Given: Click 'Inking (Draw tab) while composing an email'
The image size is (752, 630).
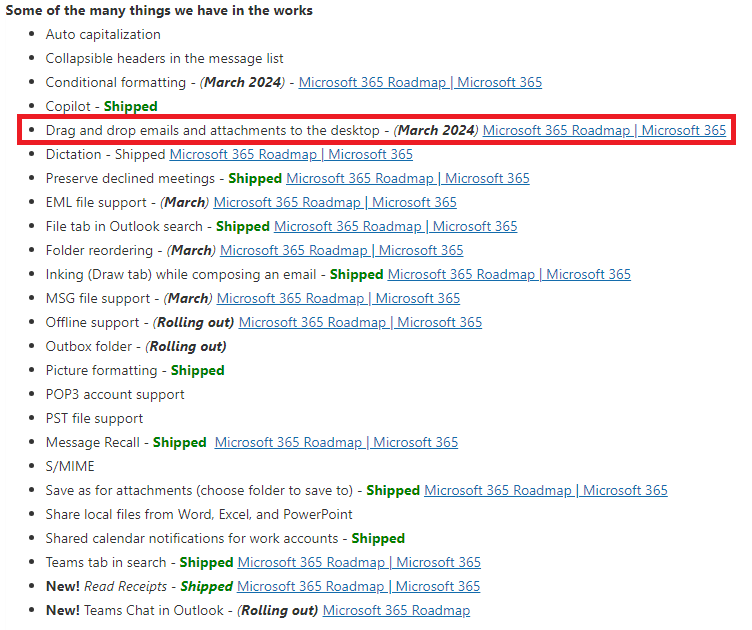Looking at the screenshot, I should tap(181, 274).
